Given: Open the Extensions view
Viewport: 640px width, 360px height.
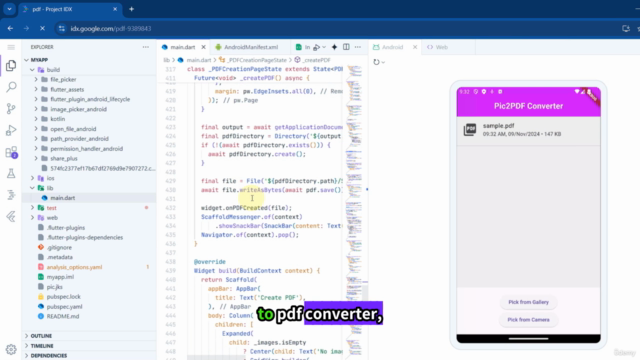Looking at the screenshot, I should 11,152.
